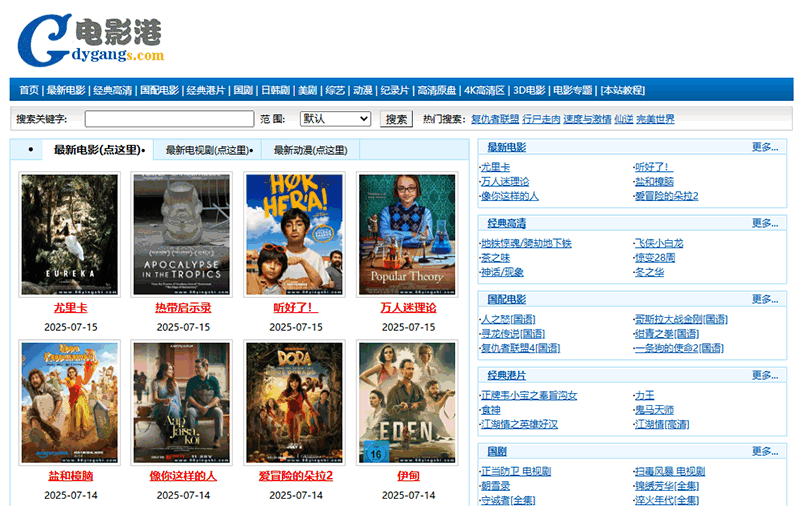Go to 3D电影 navigation item
800x506 pixels.
point(529,90)
